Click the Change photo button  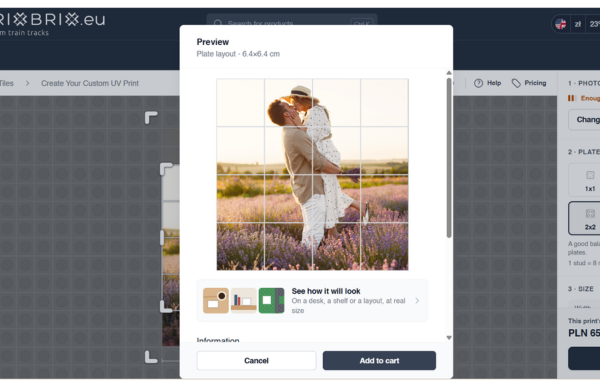(x=585, y=120)
